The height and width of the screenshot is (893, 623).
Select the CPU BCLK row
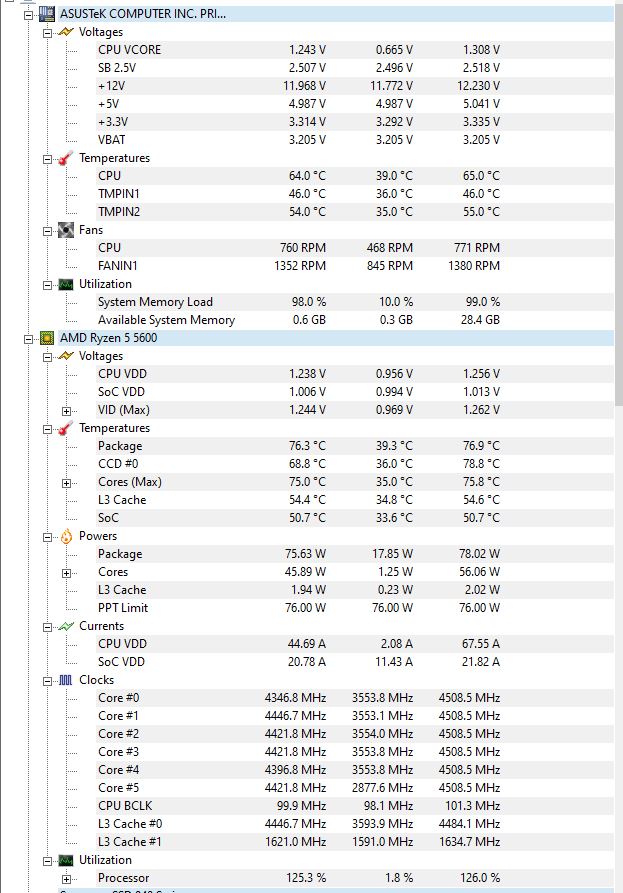[x=355, y=806]
